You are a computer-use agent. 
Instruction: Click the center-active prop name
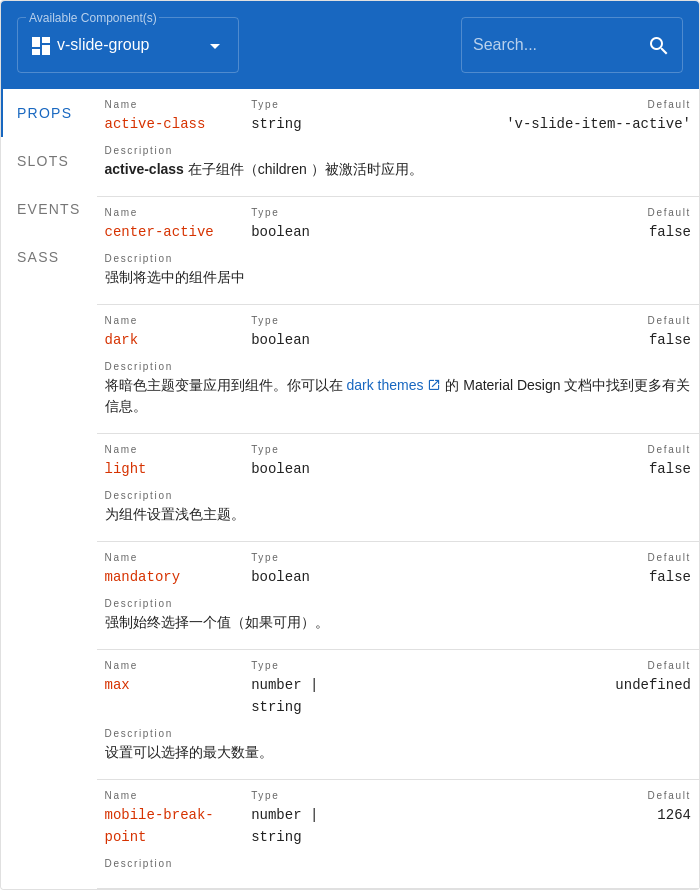click(x=158, y=231)
